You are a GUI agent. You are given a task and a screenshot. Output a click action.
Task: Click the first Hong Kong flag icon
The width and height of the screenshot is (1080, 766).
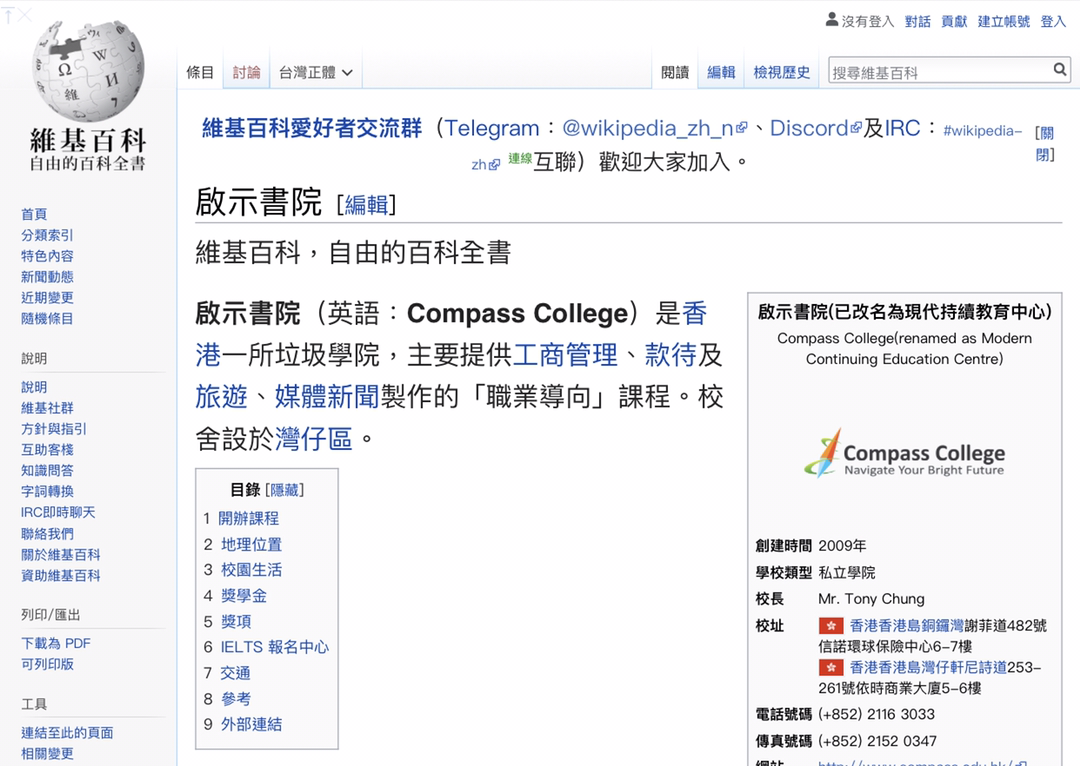[x=831, y=625]
